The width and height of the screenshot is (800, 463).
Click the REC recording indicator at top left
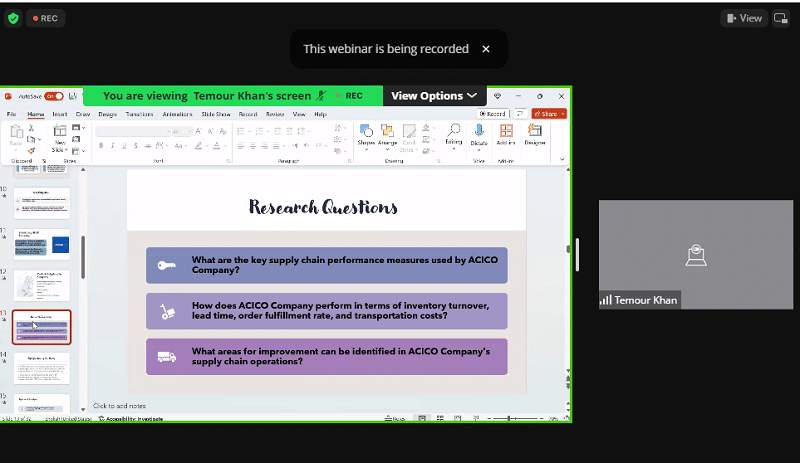click(x=45, y=18)
